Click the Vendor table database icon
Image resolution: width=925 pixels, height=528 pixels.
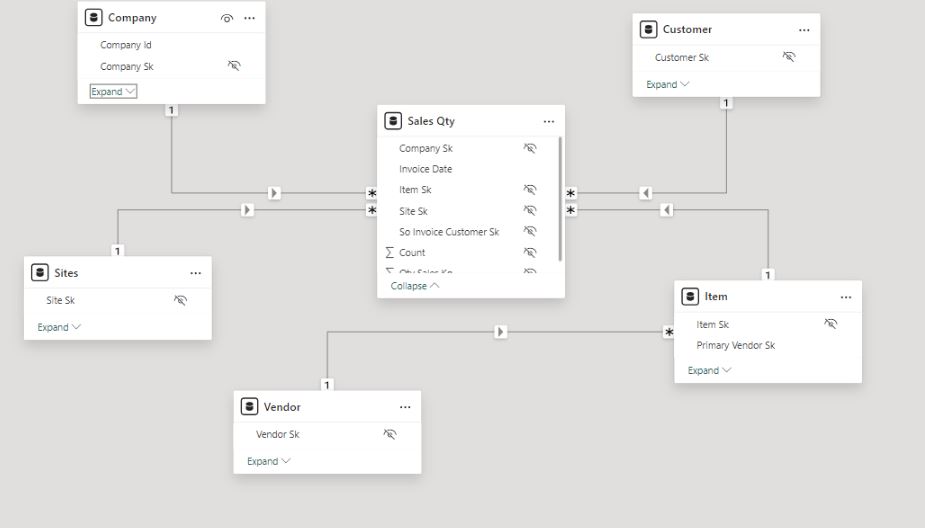(250, 406)
